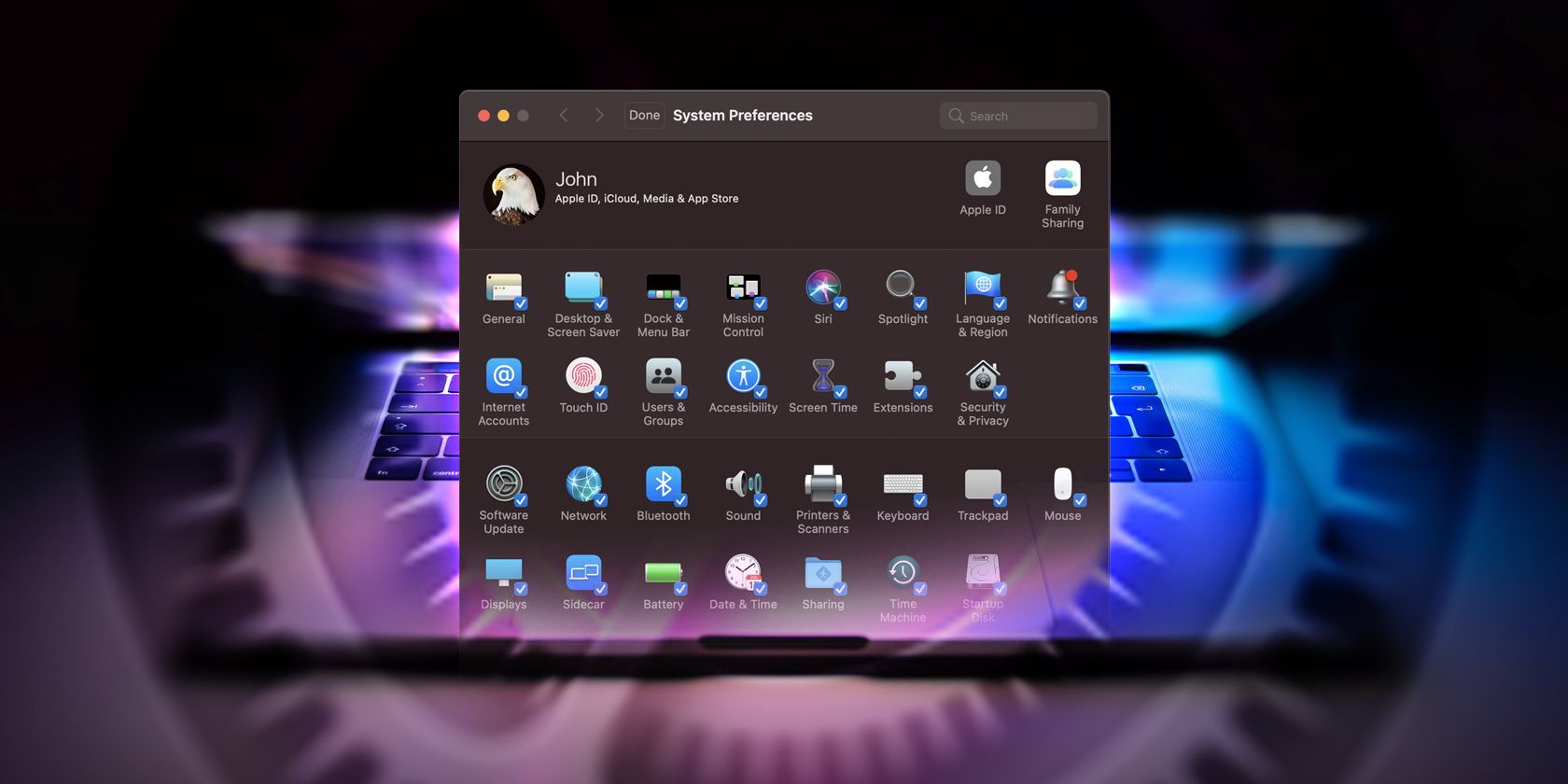
Task: Open Sidecar preferences icon
Action: [x=583, y=573]
